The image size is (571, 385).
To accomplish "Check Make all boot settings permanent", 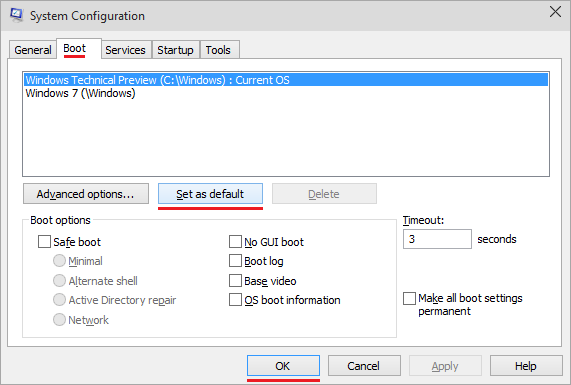I will click(409, 298).
